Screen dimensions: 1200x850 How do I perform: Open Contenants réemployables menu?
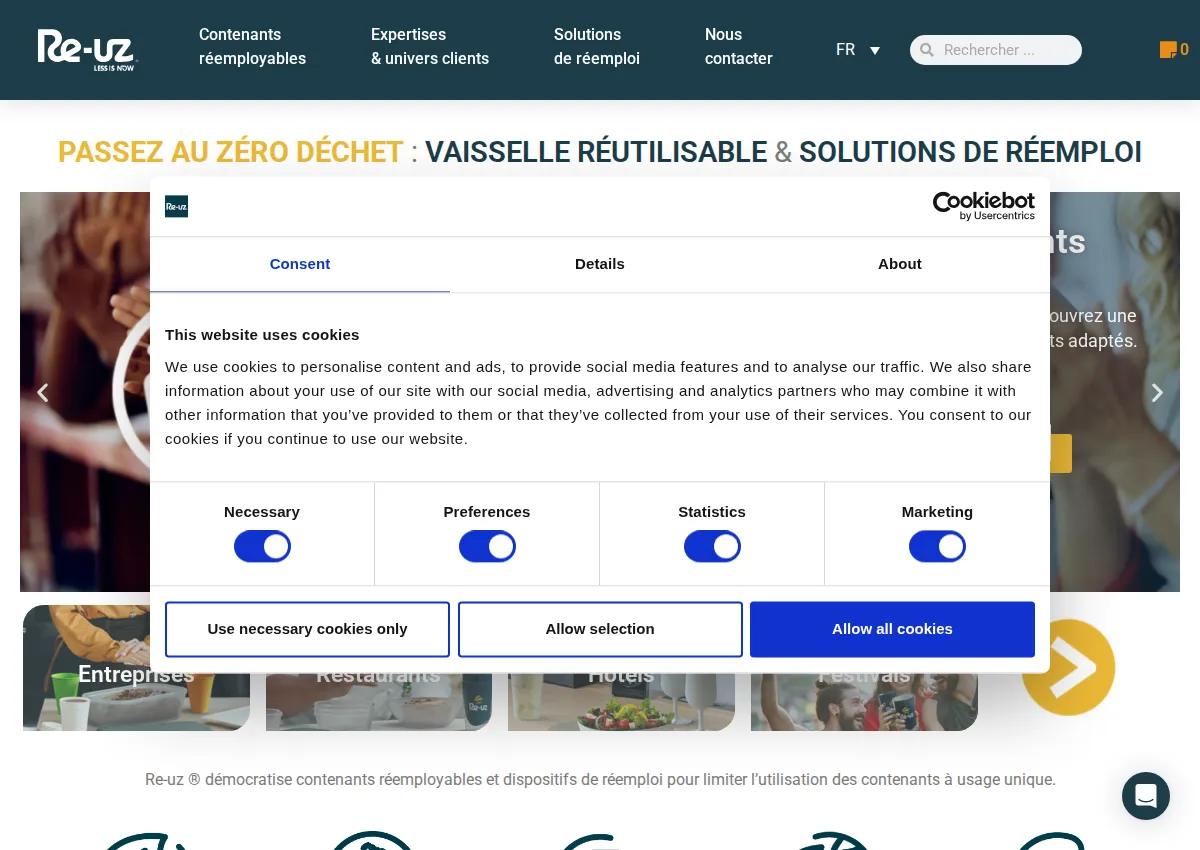[253, 47]
